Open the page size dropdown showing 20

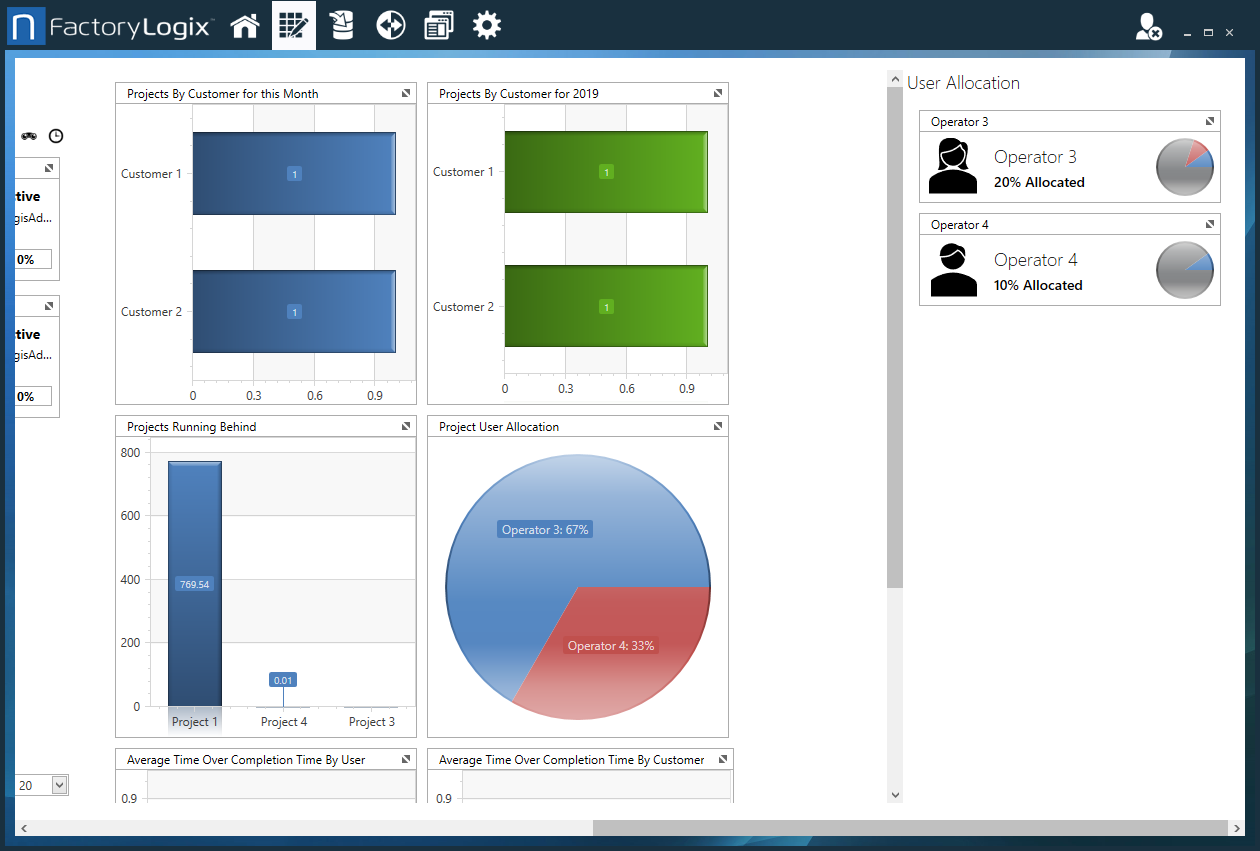[58, 785]
